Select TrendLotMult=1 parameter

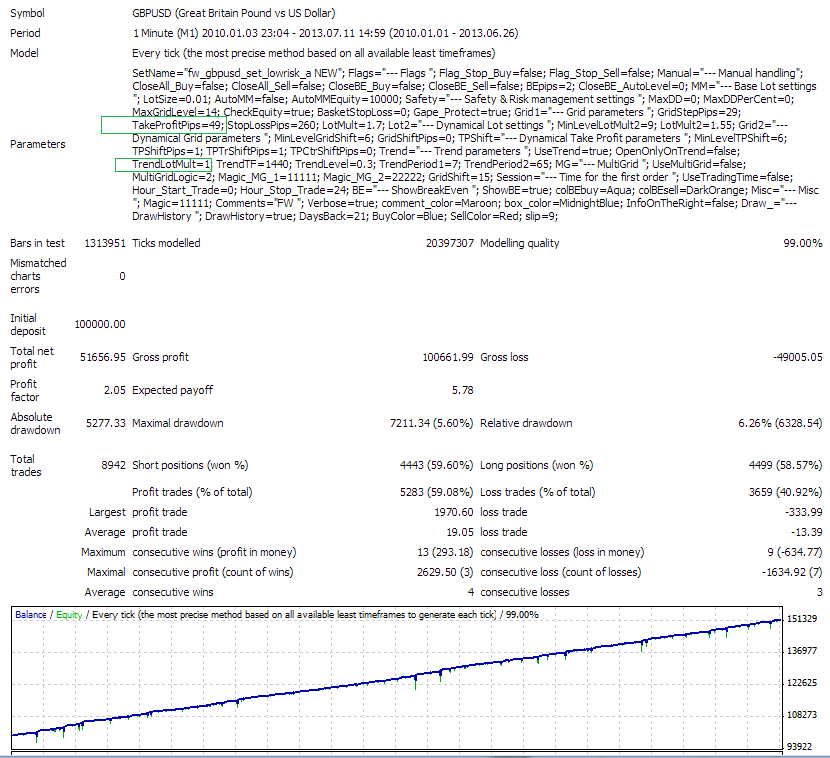[x=172, y=164]
